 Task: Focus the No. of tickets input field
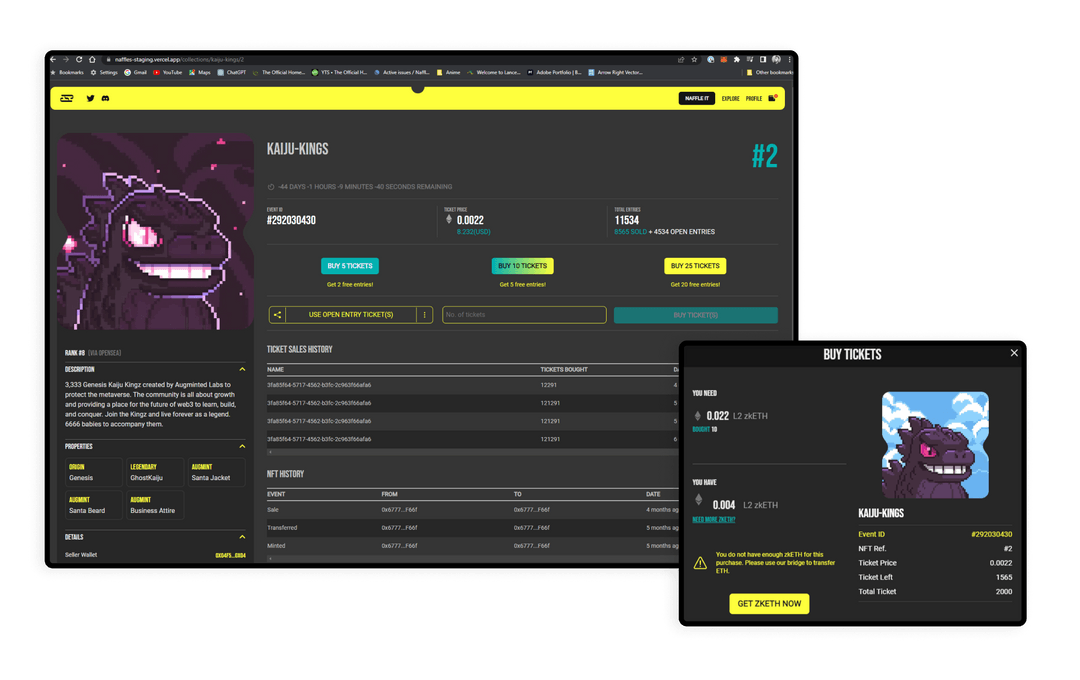click(x=524, y=315)
